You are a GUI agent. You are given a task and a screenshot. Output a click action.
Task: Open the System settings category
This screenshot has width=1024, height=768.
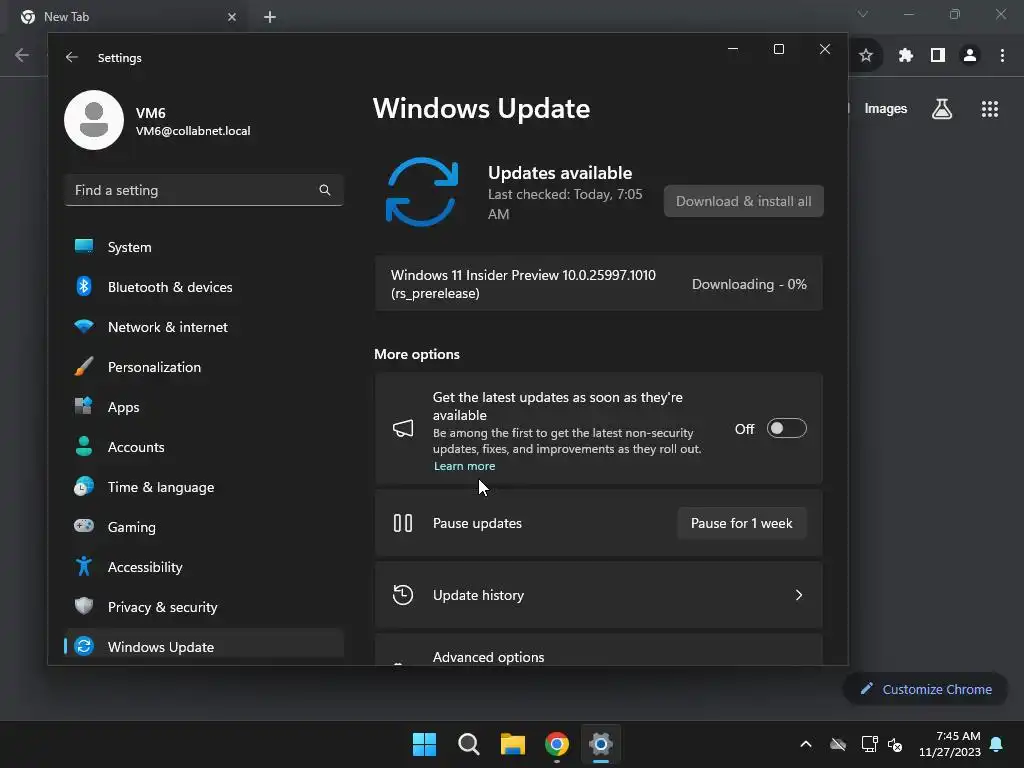[x=204, y=247]
